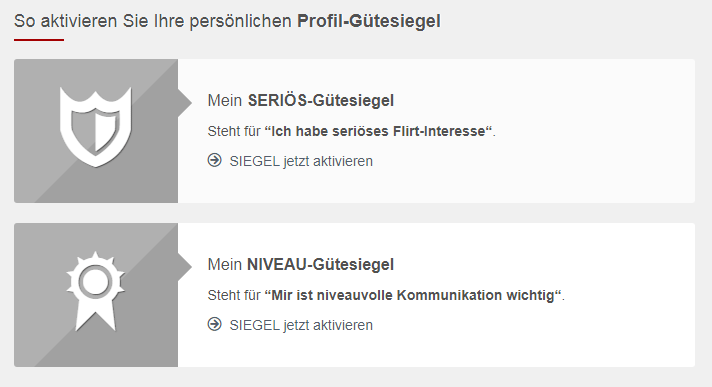
Task: Click circled arrow icon under SERIÖS-Gütesiegel
Action: pos(215,160)
